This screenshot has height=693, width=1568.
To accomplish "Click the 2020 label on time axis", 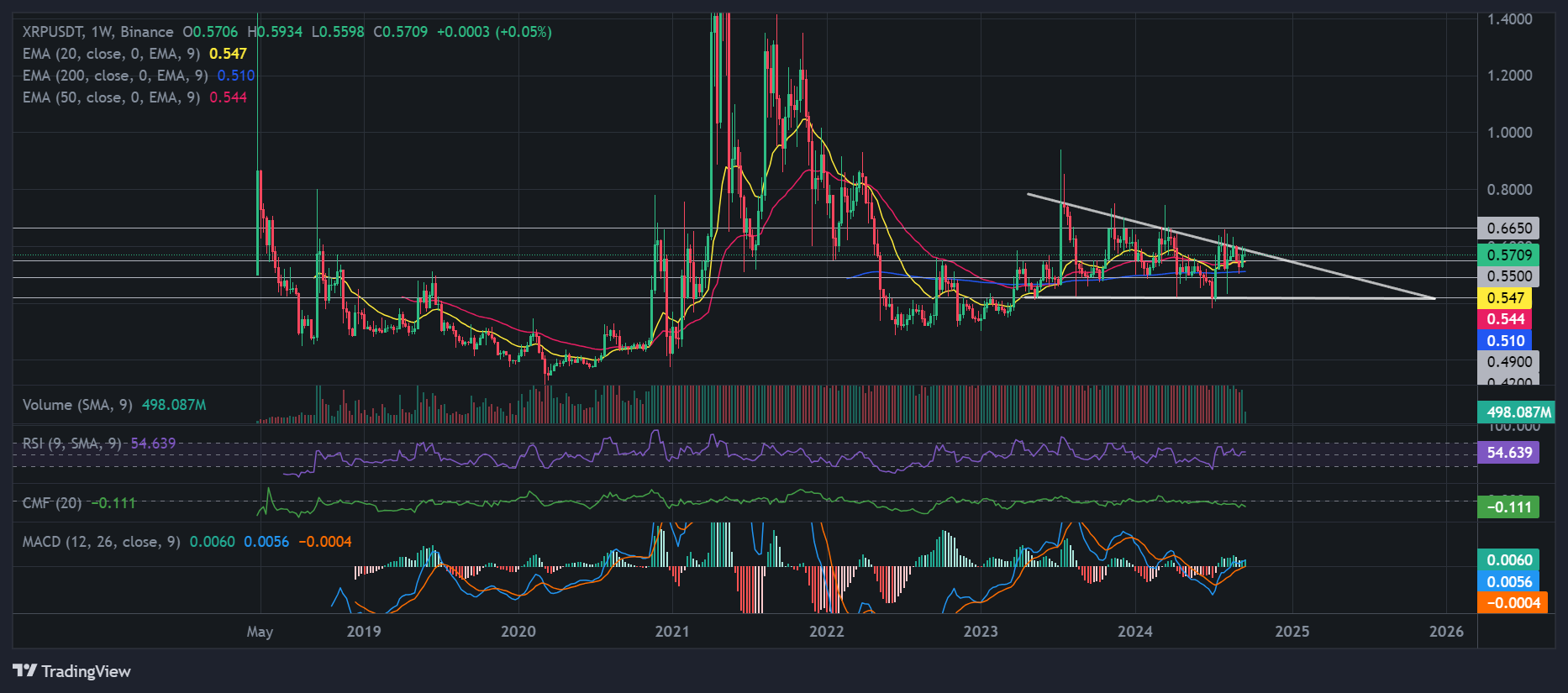I will (518, 632).
